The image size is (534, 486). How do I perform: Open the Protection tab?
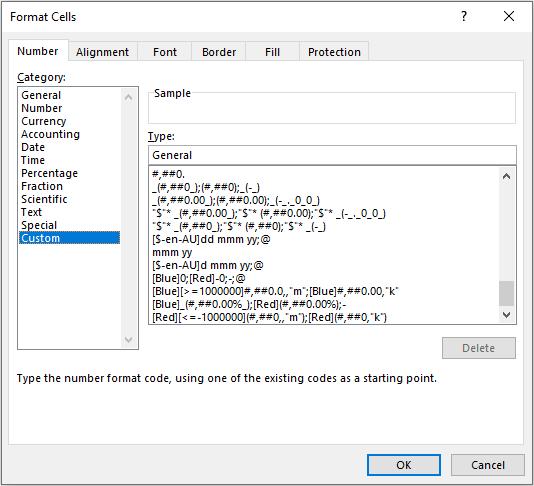pyautogui.click(x=334, y=52)
